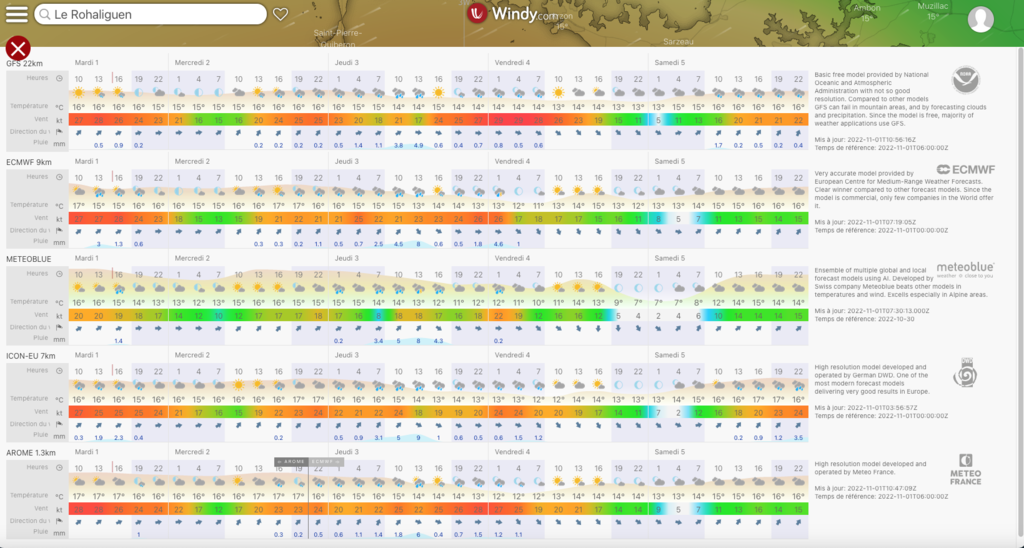Viewport: 1024px width, 548px height.
Task: Select the METEOBLUE model heading
Action: [x=28, y=259]
